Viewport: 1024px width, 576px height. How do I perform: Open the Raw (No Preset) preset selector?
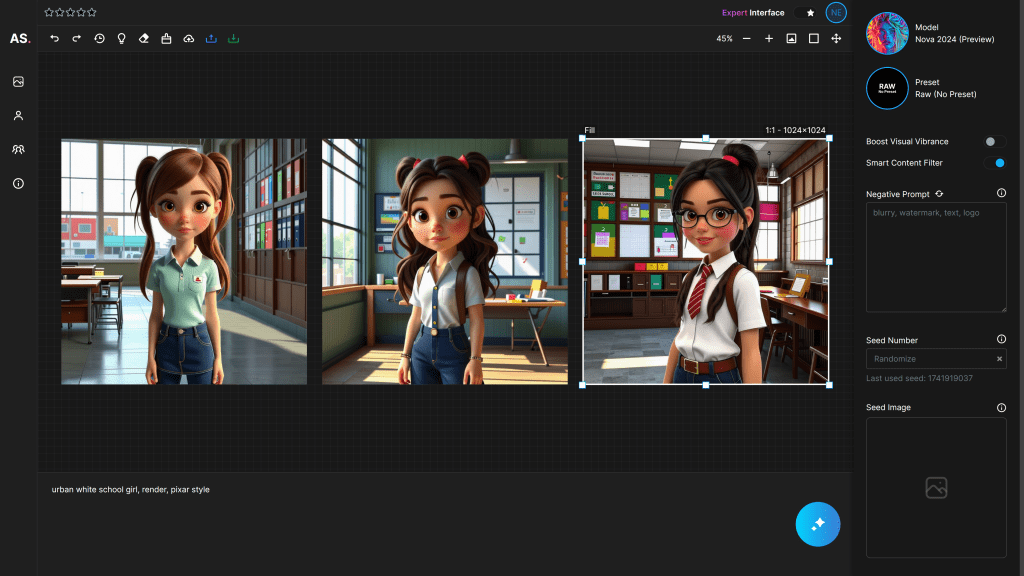pyautogui.click(x=886, y=88)
